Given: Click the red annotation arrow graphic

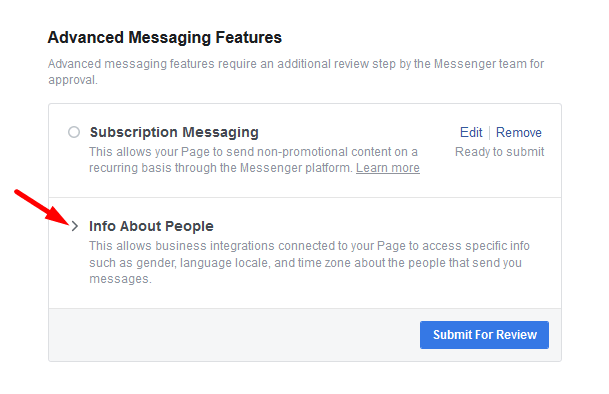Looking at the screenshot, I should coord(42,207).
